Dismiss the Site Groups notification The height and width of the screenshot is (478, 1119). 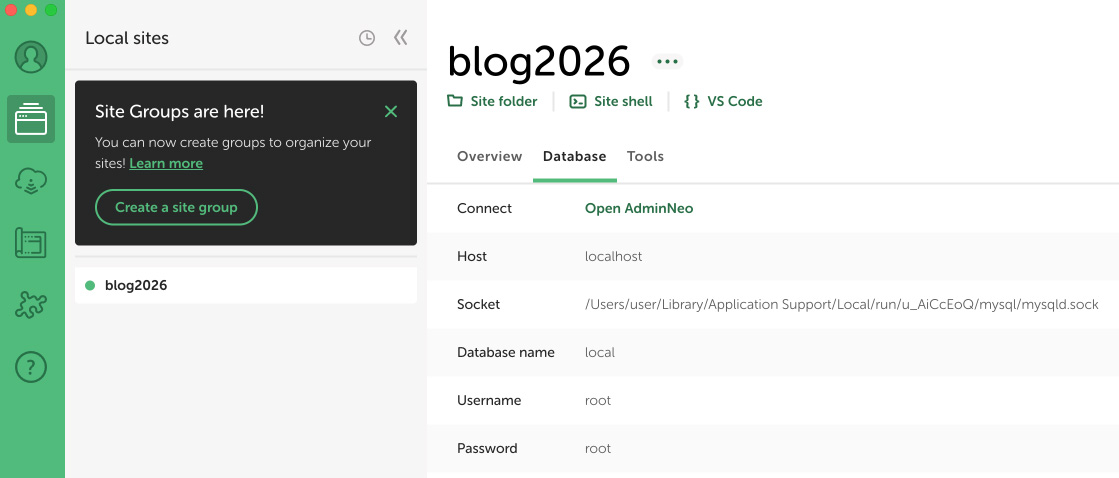[x=391, y=111]
